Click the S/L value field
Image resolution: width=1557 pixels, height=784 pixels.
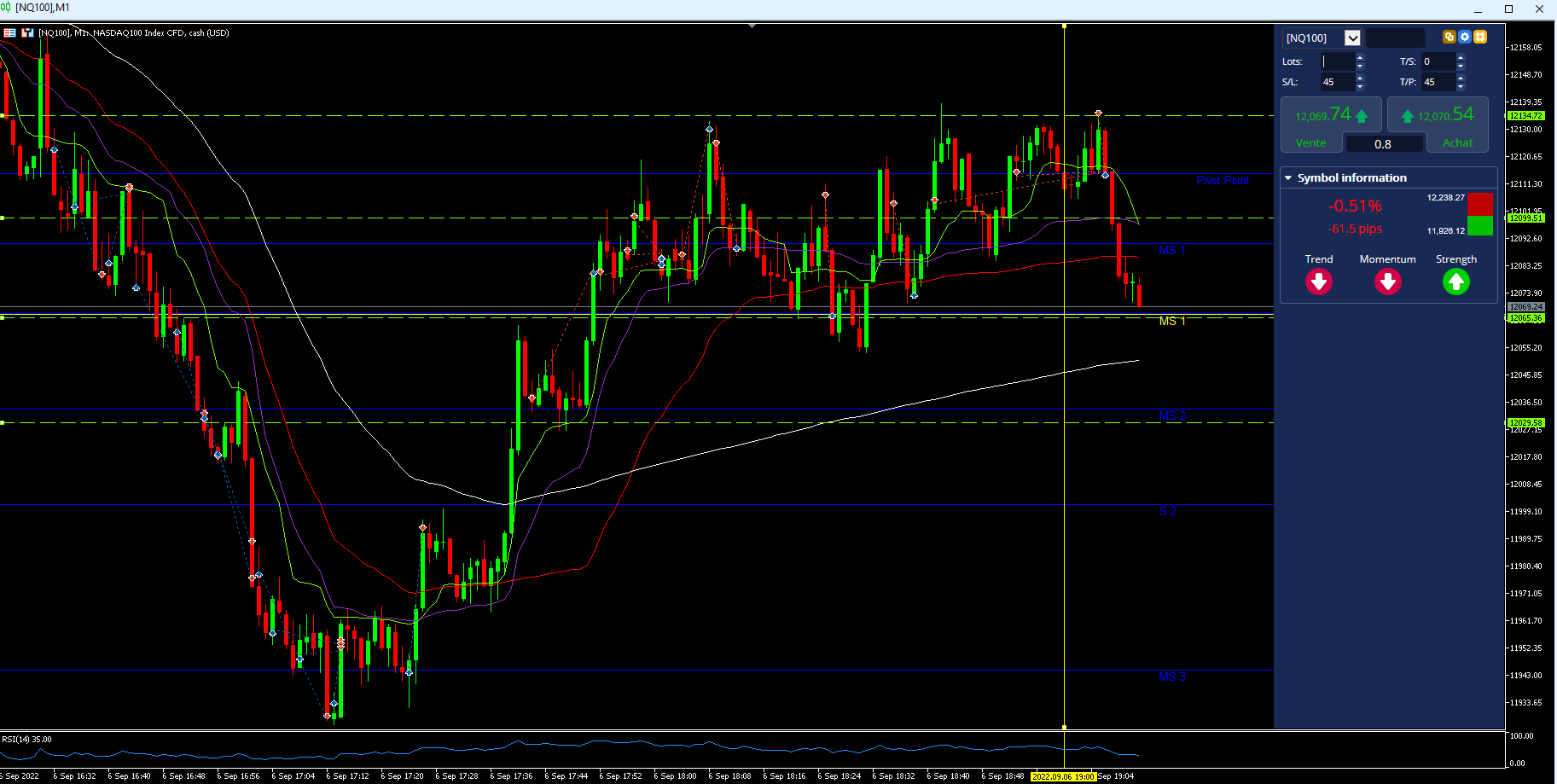1337,82
